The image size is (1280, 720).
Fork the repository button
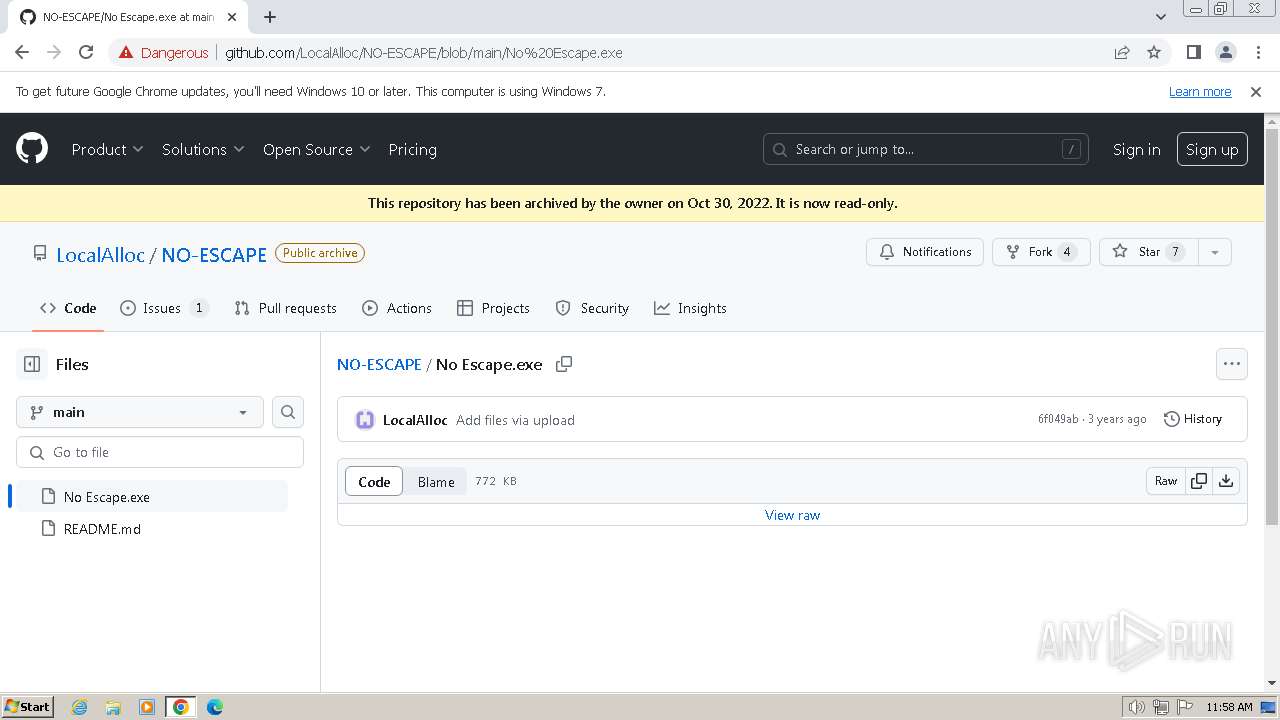(1041, 252)
